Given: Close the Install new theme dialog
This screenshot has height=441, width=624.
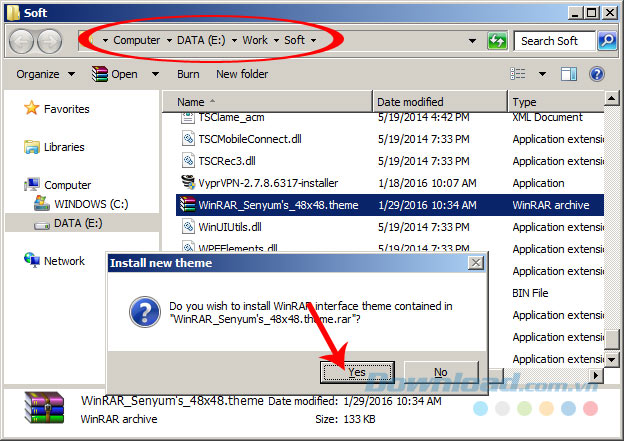Looking at the screenshot, I should coord(476,263).
